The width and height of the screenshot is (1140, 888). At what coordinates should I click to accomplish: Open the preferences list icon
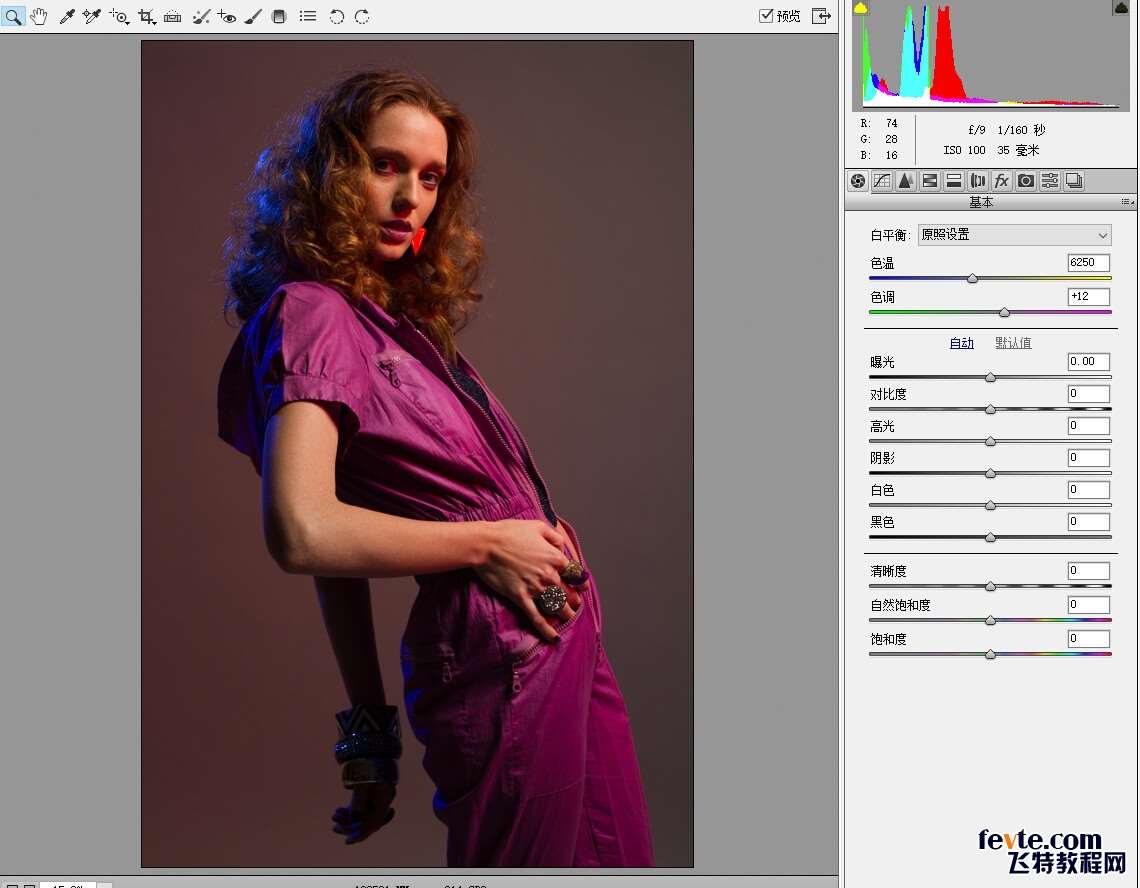tap(308, 16)
